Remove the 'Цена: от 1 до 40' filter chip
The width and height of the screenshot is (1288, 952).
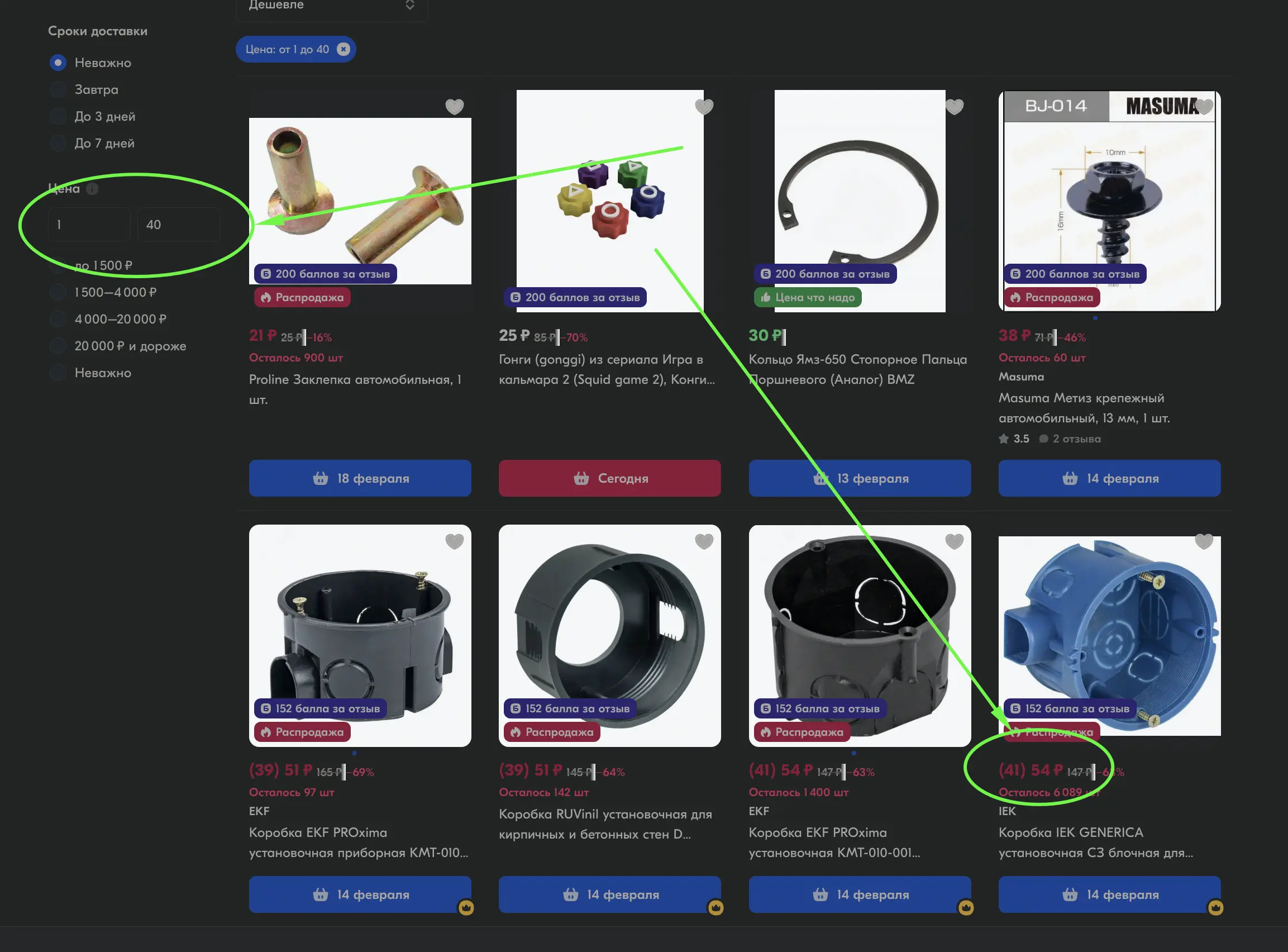[344, 49]
